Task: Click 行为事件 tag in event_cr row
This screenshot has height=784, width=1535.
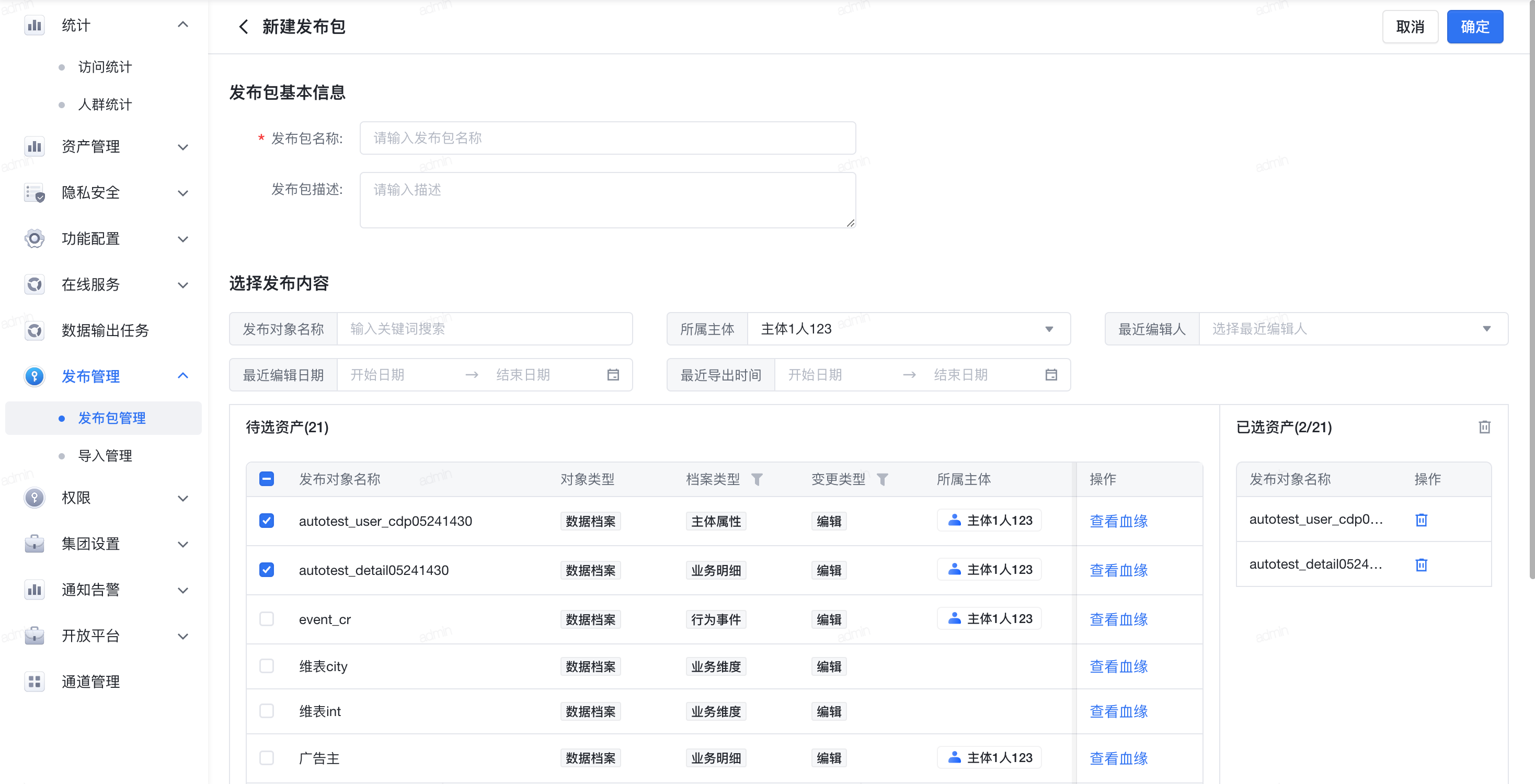Action: coord(716,619)
